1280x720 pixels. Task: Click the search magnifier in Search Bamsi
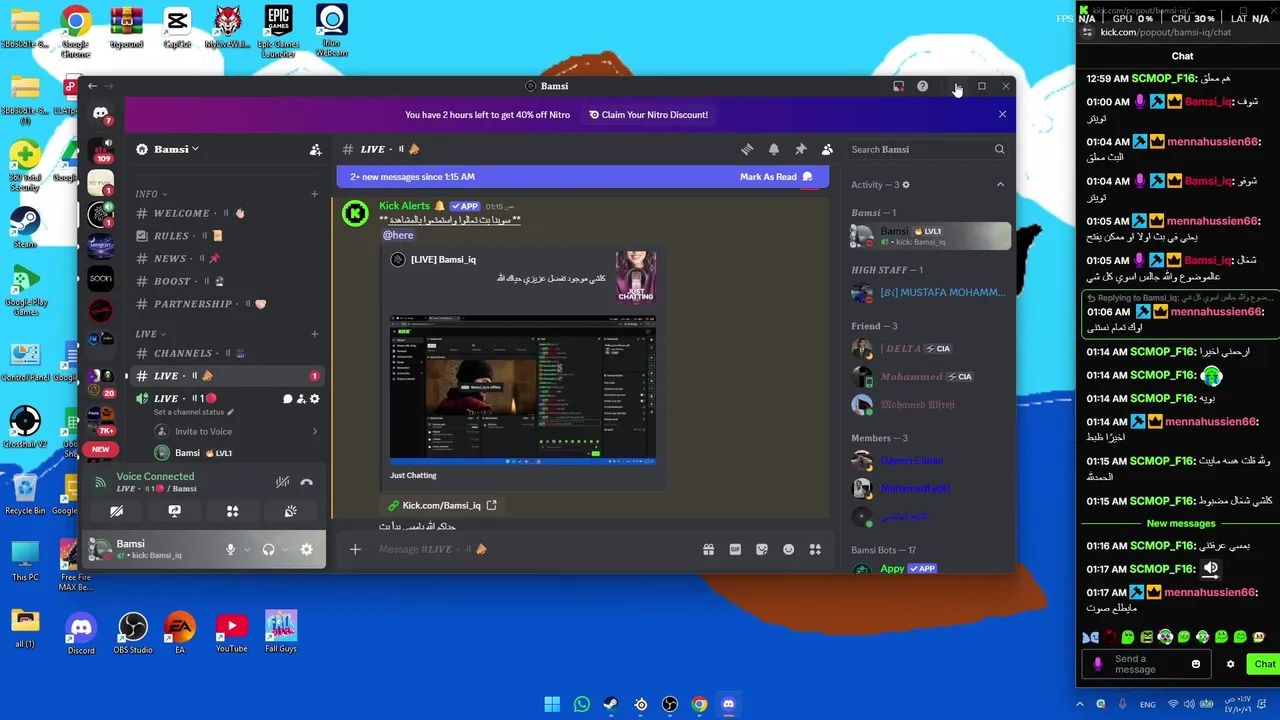999,149
